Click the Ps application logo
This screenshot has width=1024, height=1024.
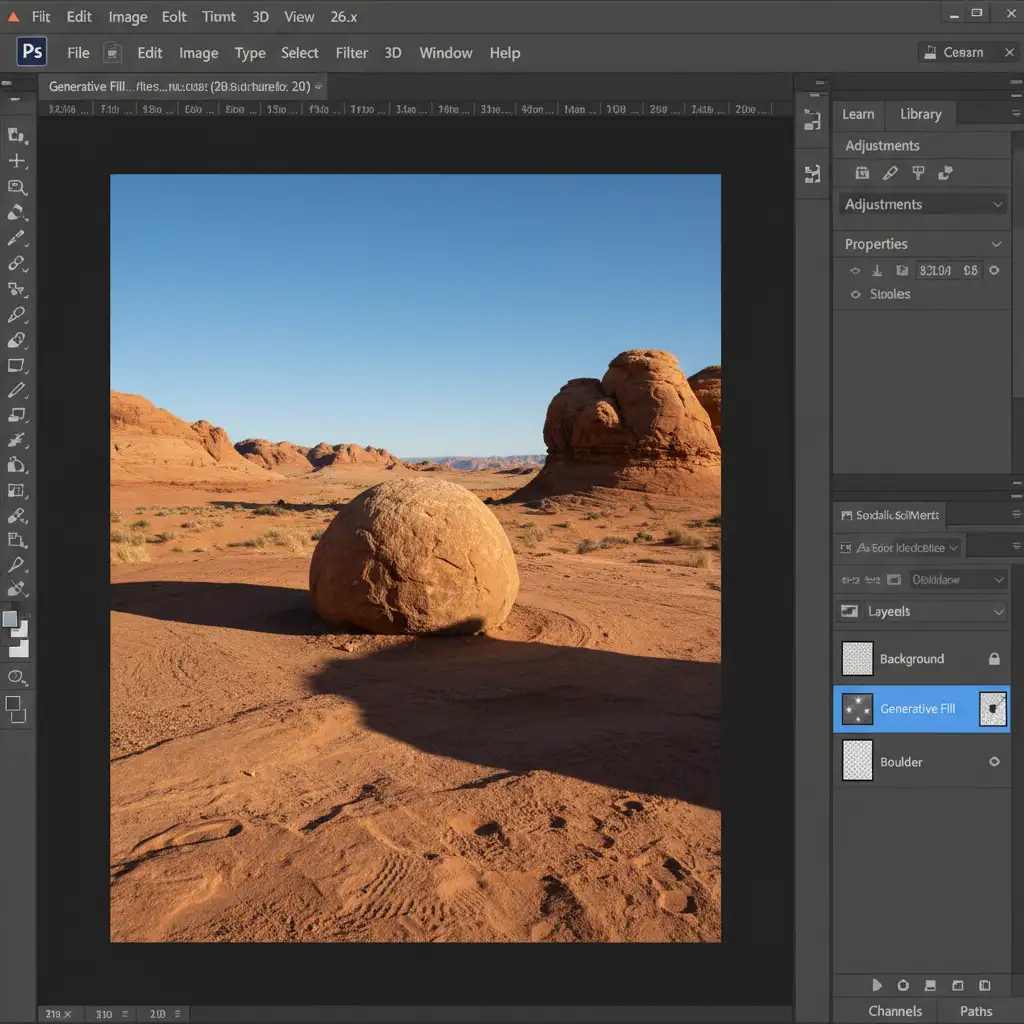coord(32,53)
